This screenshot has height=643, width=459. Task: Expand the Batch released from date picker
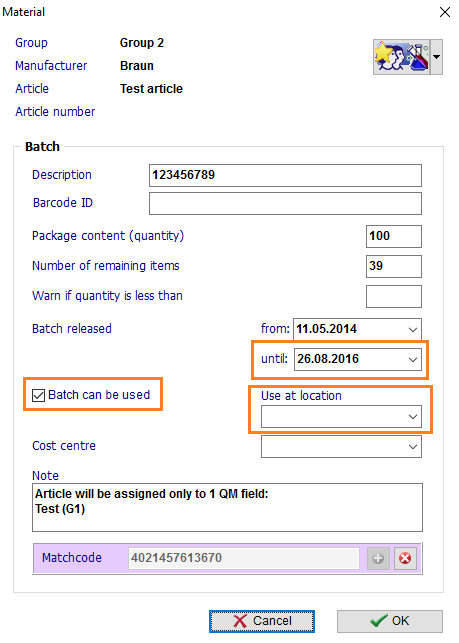pyautogui.click(x=413, y=329)
